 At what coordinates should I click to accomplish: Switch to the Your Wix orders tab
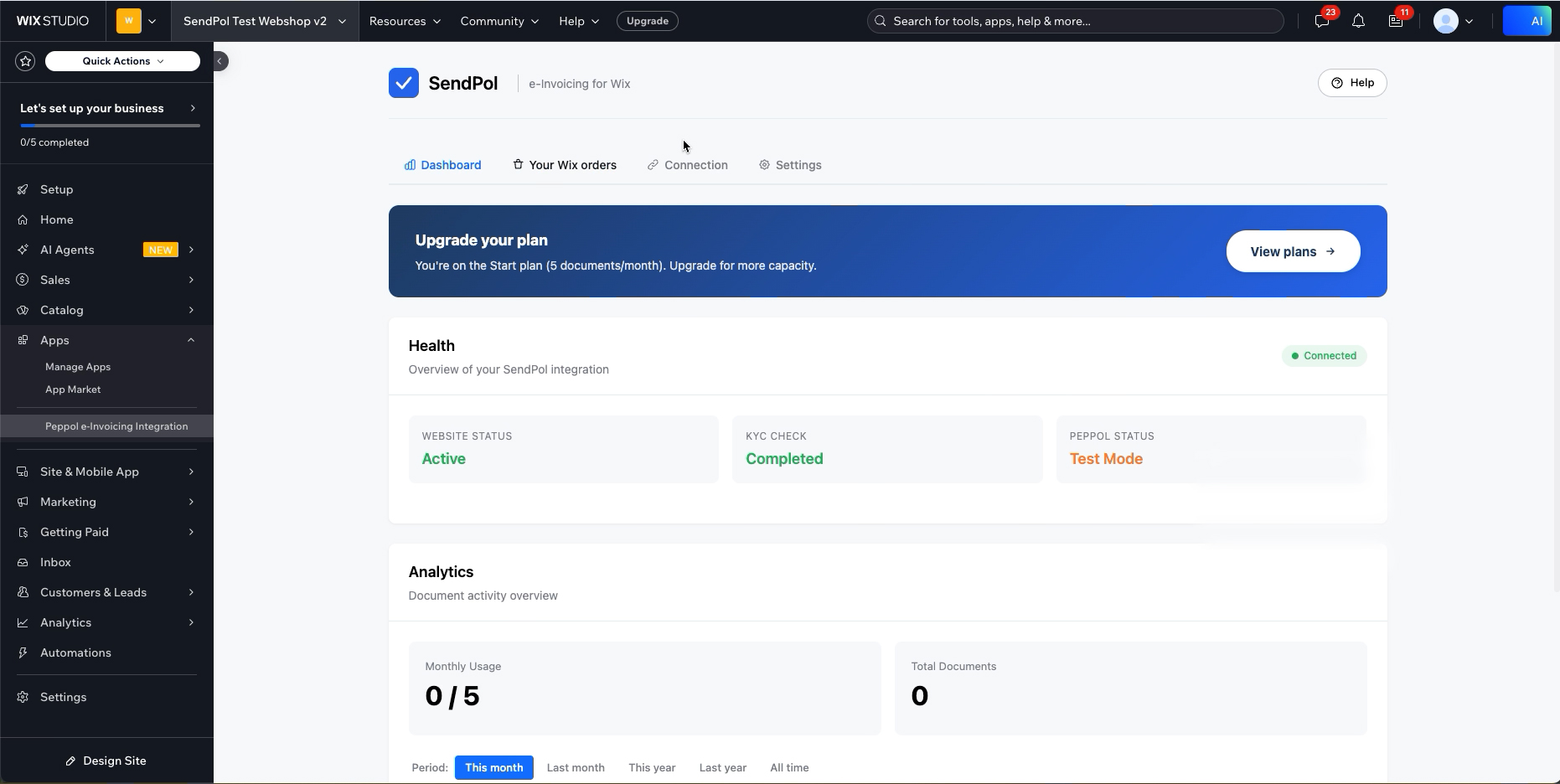coord(565,165)
